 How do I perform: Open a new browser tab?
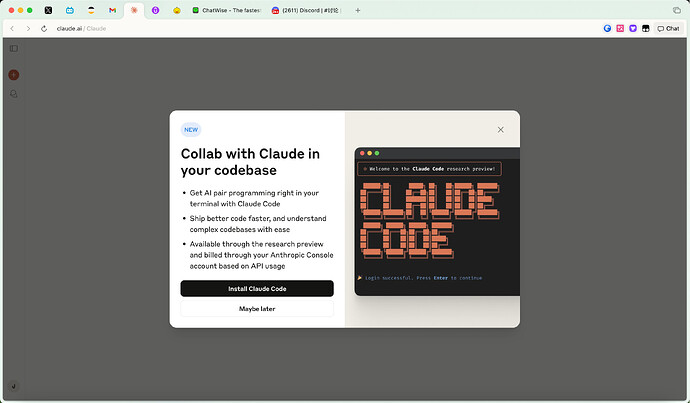pos(358,10)
